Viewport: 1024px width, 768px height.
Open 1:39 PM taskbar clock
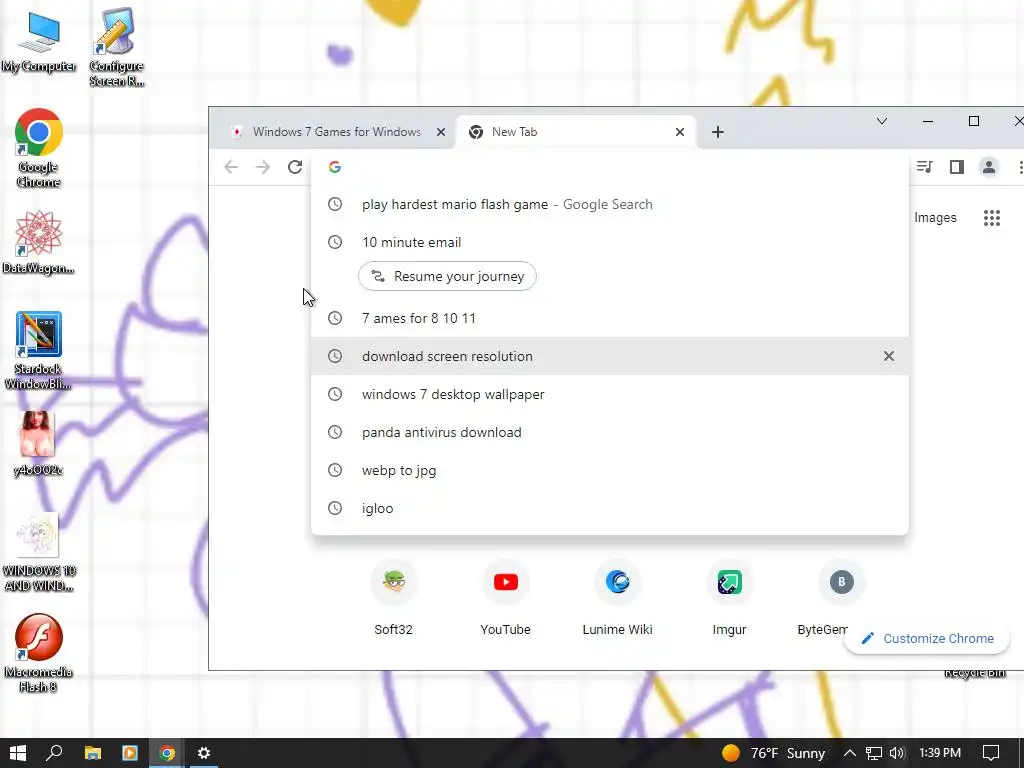pos(940,753)
